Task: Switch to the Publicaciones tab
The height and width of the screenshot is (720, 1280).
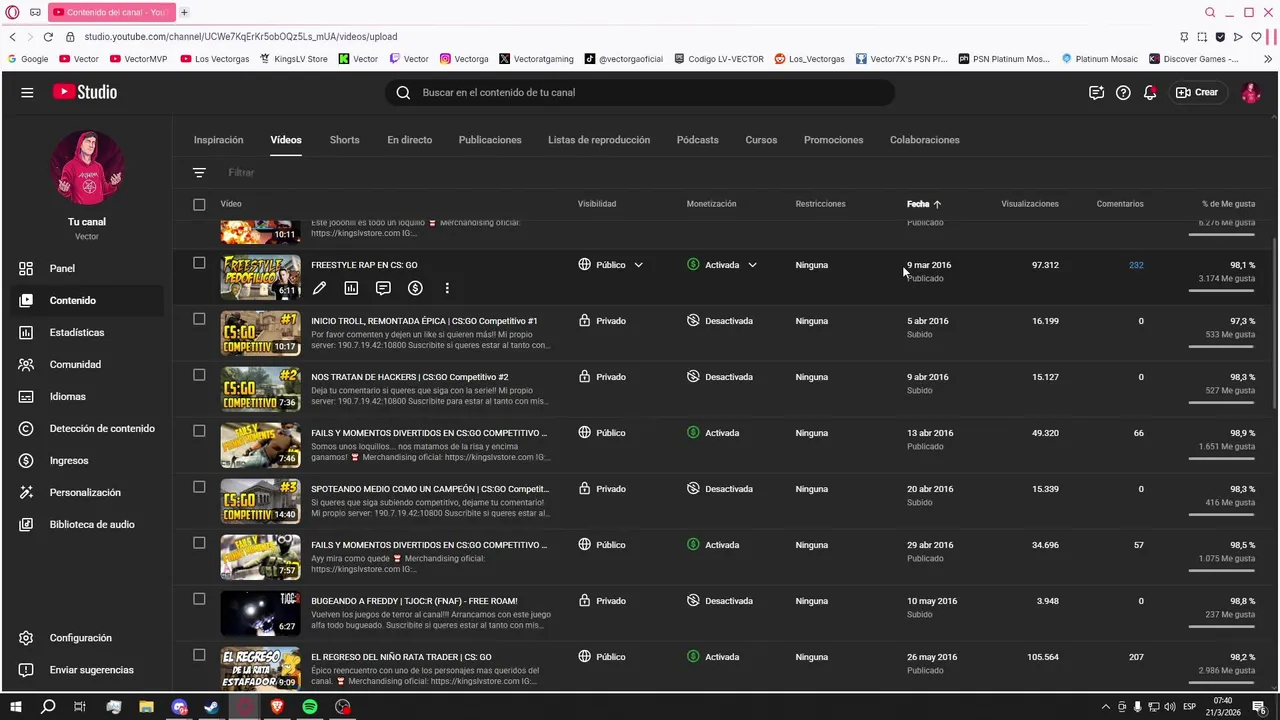Action: click(490, 140)
